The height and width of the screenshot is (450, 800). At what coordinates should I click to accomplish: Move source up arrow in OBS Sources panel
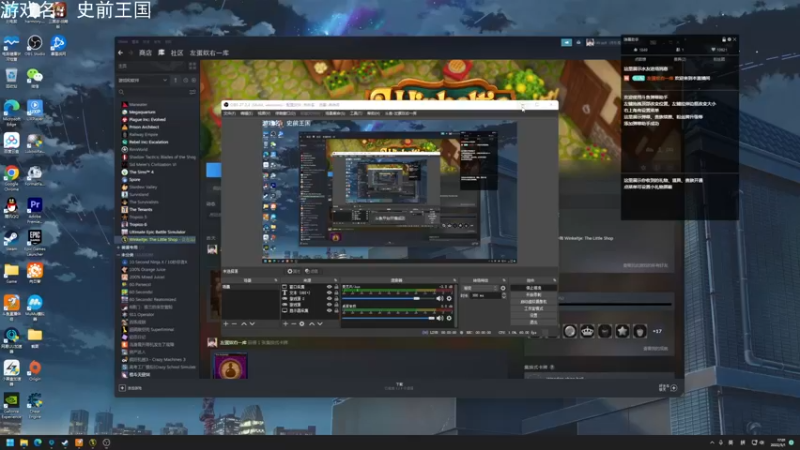(312, 323)
